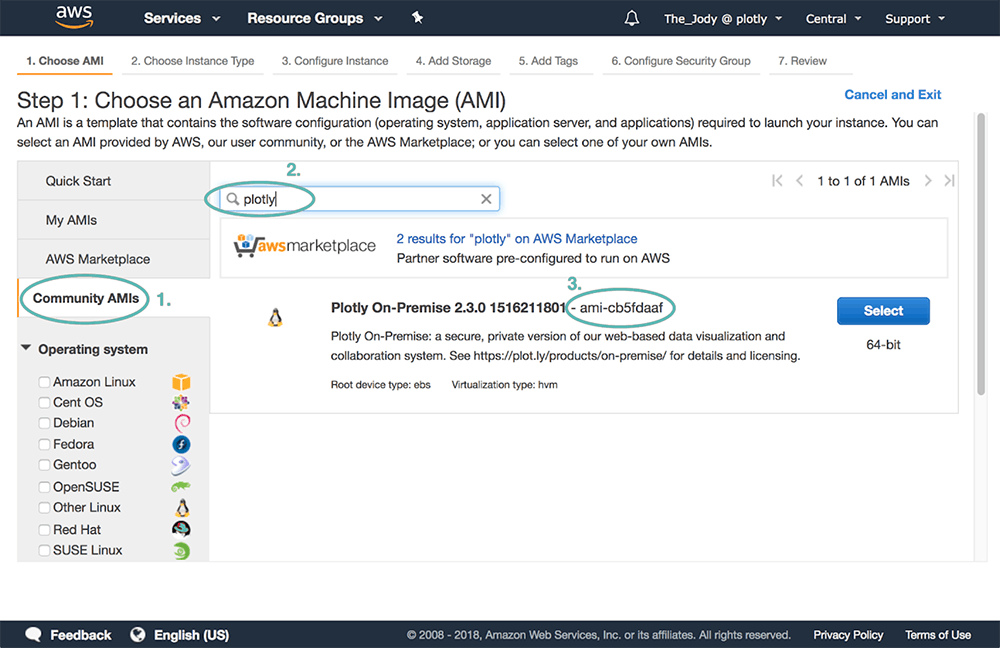Check the Red Hat filter
The height and width of the screenshot is (648, 1000).
(44, 529)
